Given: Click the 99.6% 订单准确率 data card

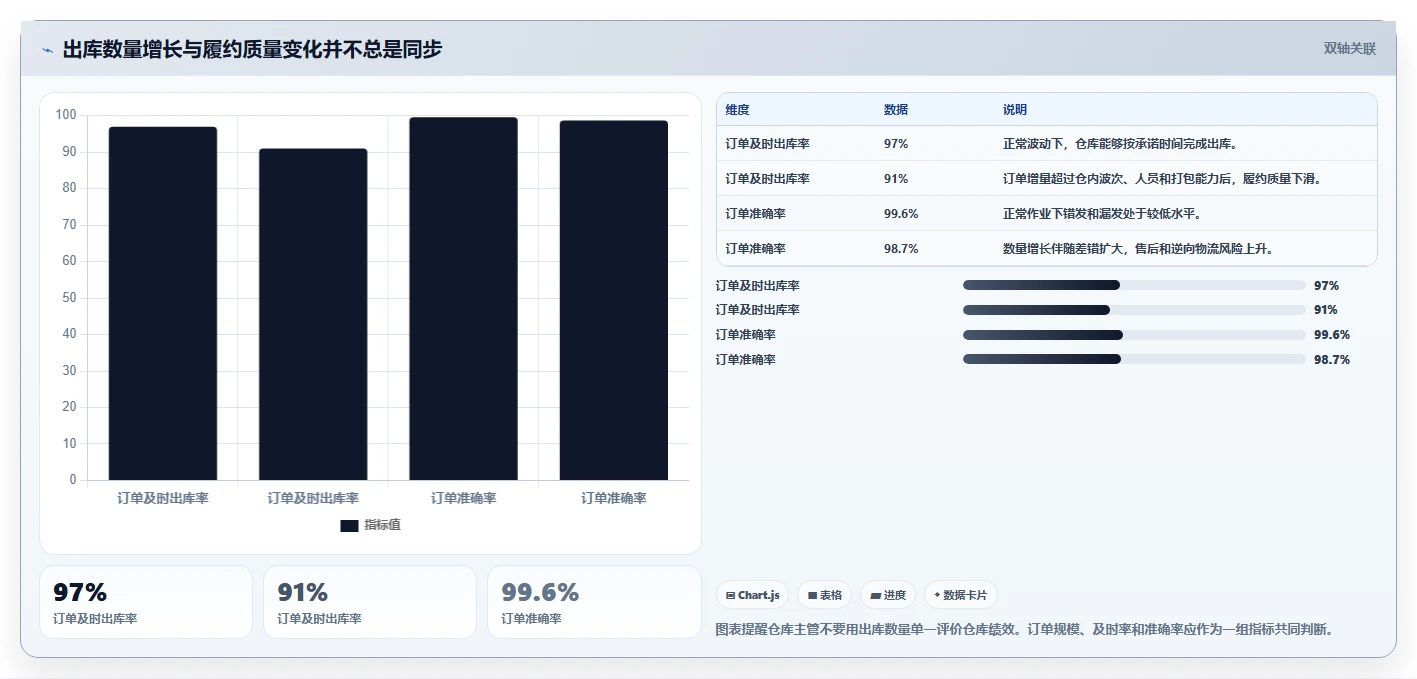Looking at the screenshot, I should pyautogui.click(x=594, y=602).
